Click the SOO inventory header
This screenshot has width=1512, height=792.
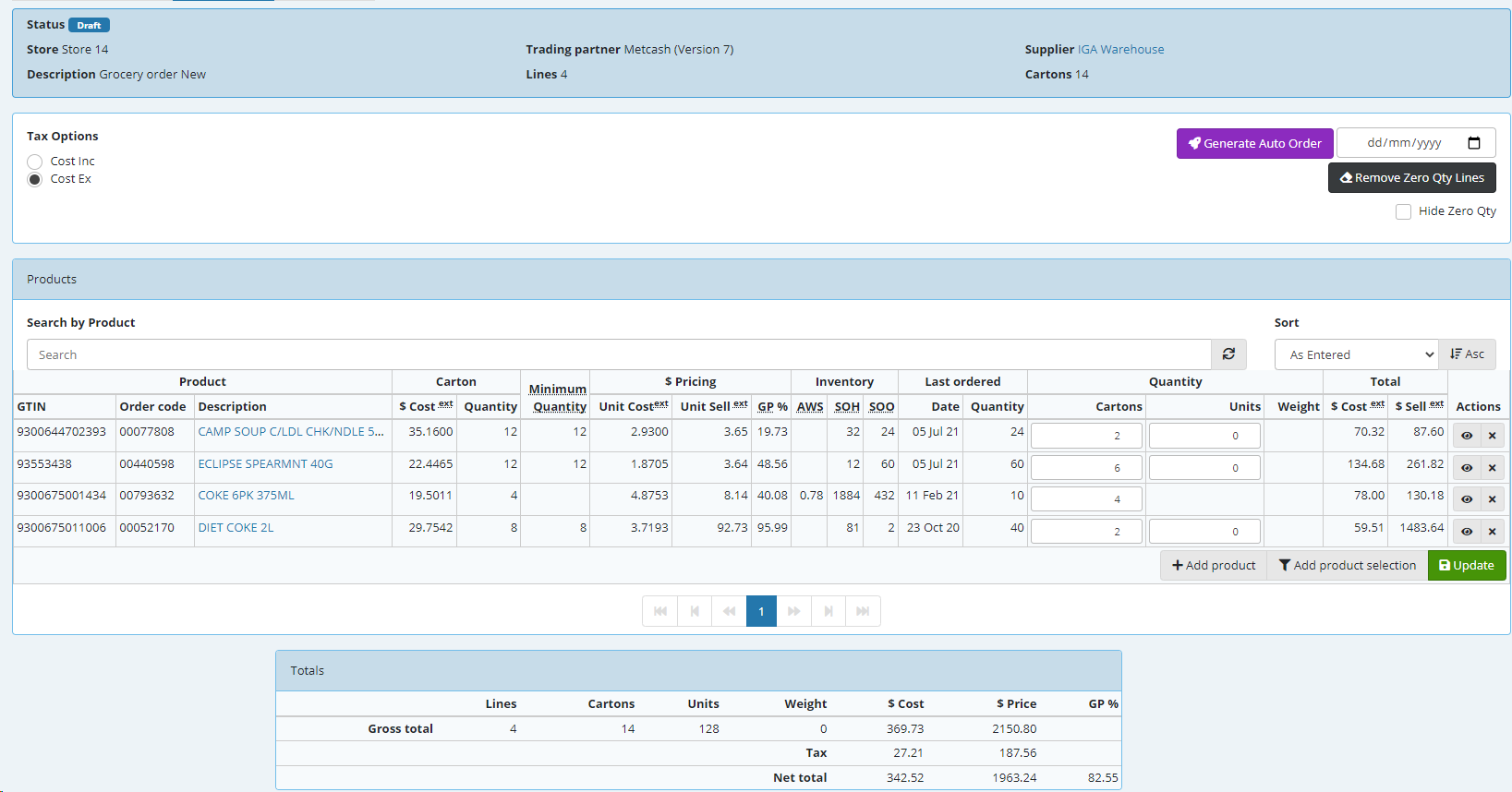pyautogui.click(x=881, y=407)
